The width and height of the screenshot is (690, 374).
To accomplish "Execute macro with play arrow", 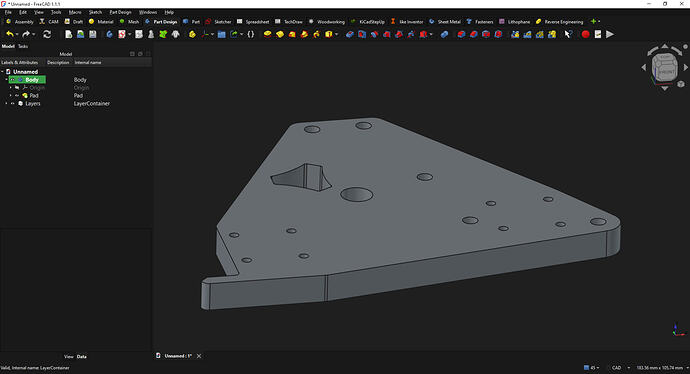I will coord(610,34).
